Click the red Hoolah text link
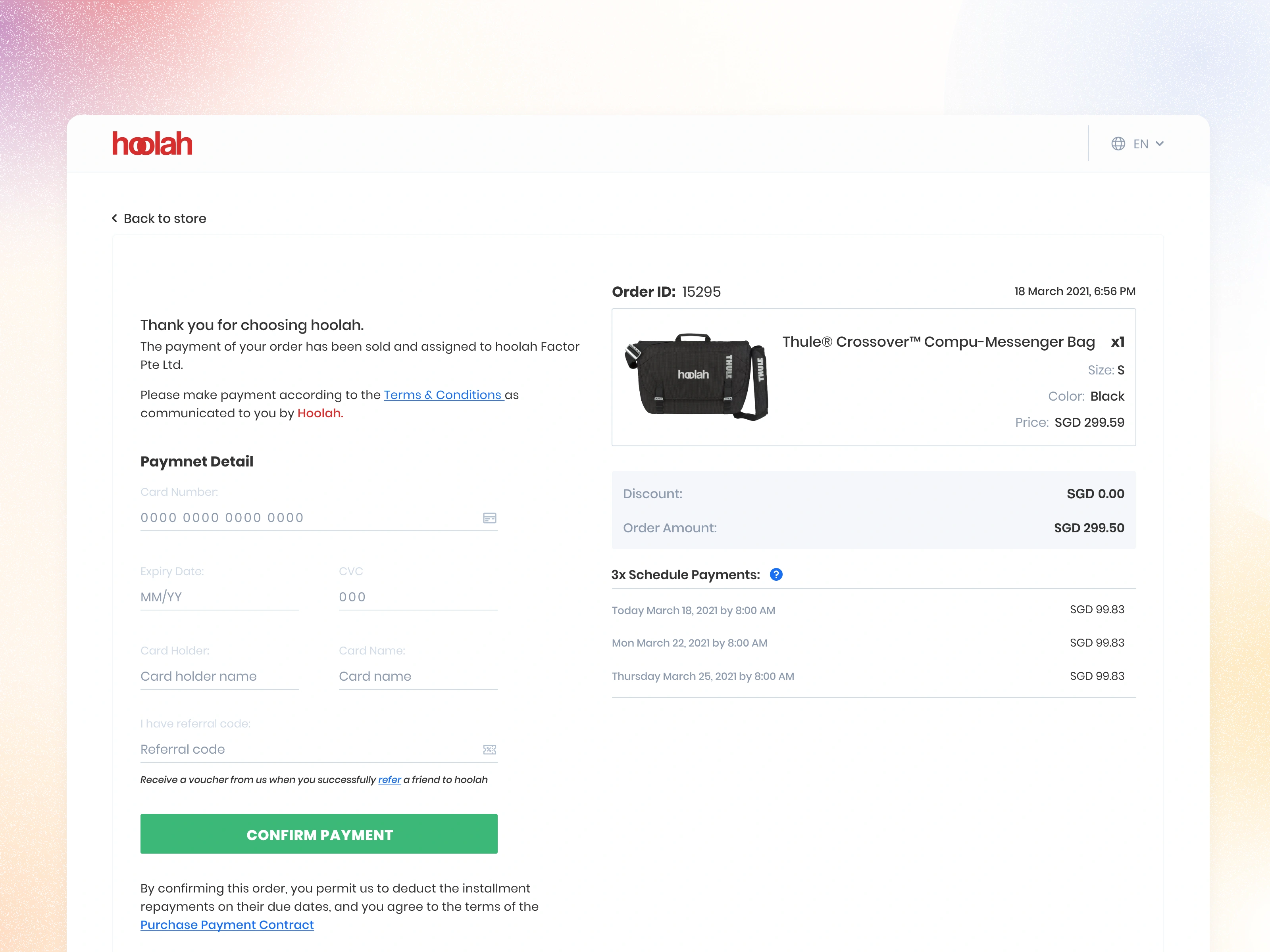Image resolution: width=1270 pixels, height=952 pixels. (x=320, y=413)
